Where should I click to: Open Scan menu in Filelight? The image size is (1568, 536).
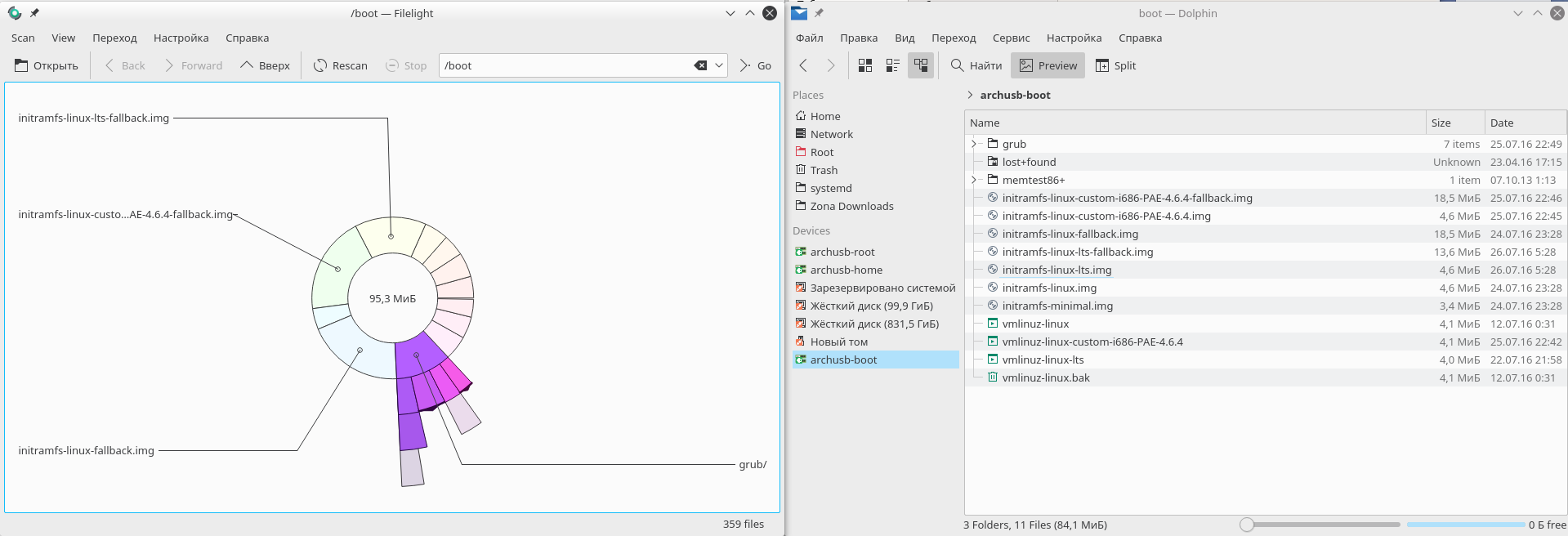pos(23,38)
